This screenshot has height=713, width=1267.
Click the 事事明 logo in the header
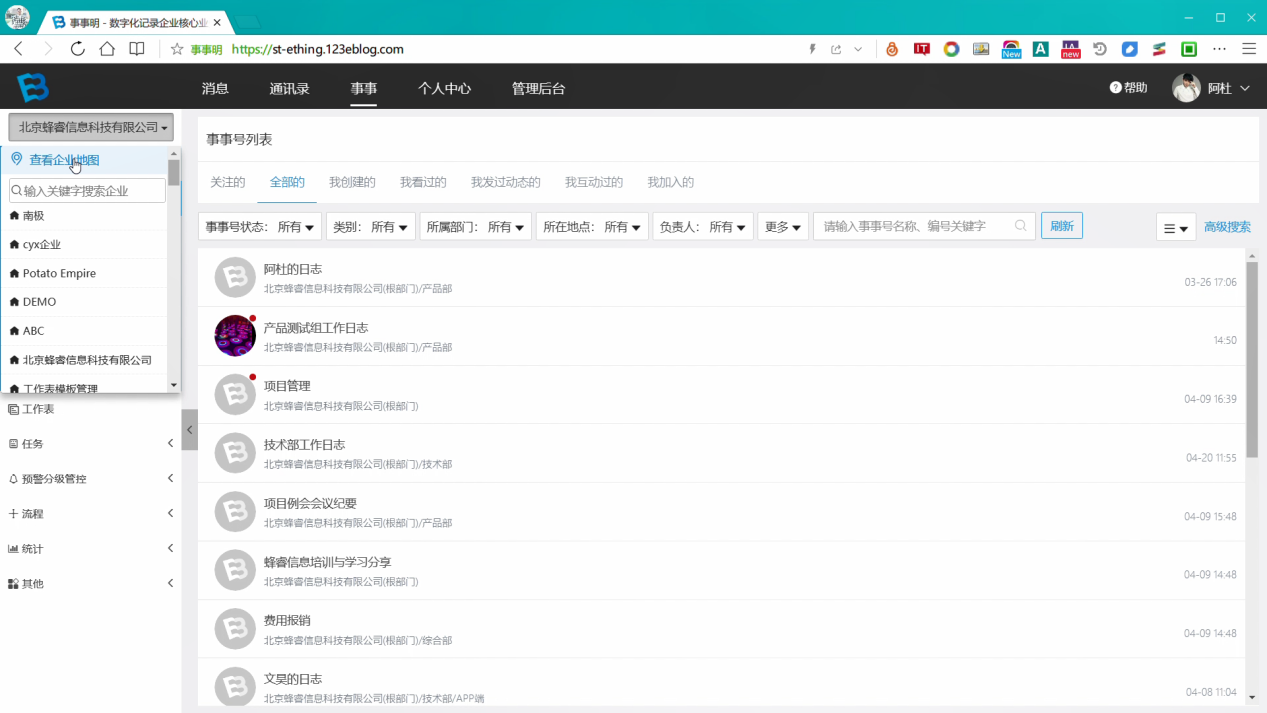point(33,88)
